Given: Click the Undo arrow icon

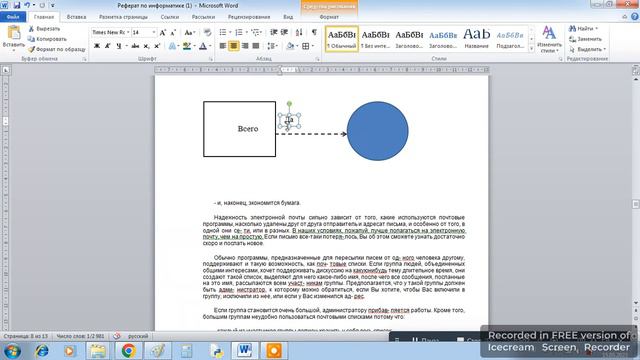Looking at the screenshot, I should tap(27, 5).
